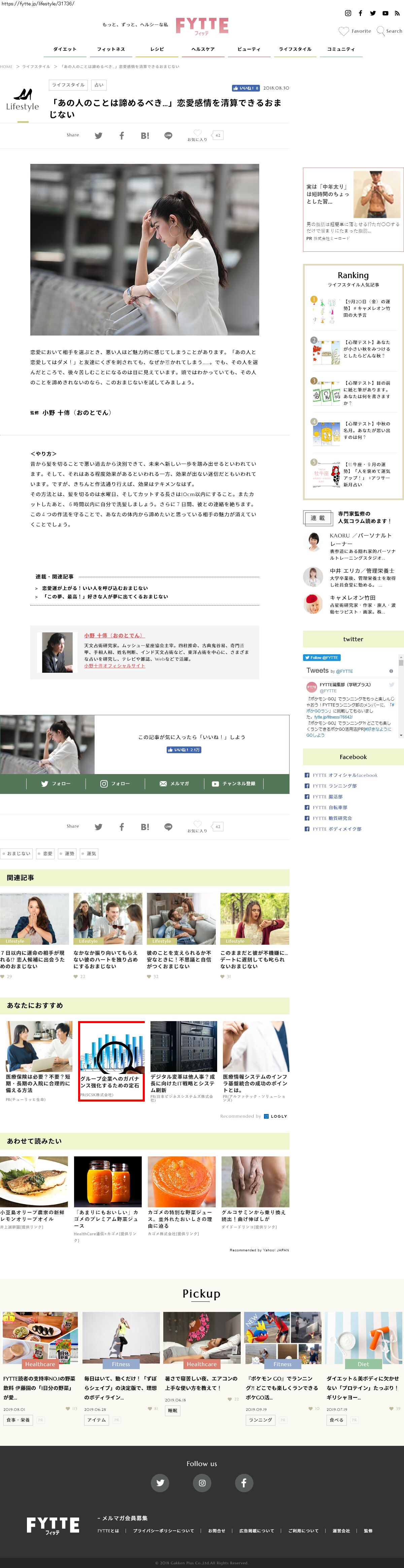The width and height of the screenshot is (404, 1568).
Task: Click the Search magnifier icon
Action: click(381, 30)
